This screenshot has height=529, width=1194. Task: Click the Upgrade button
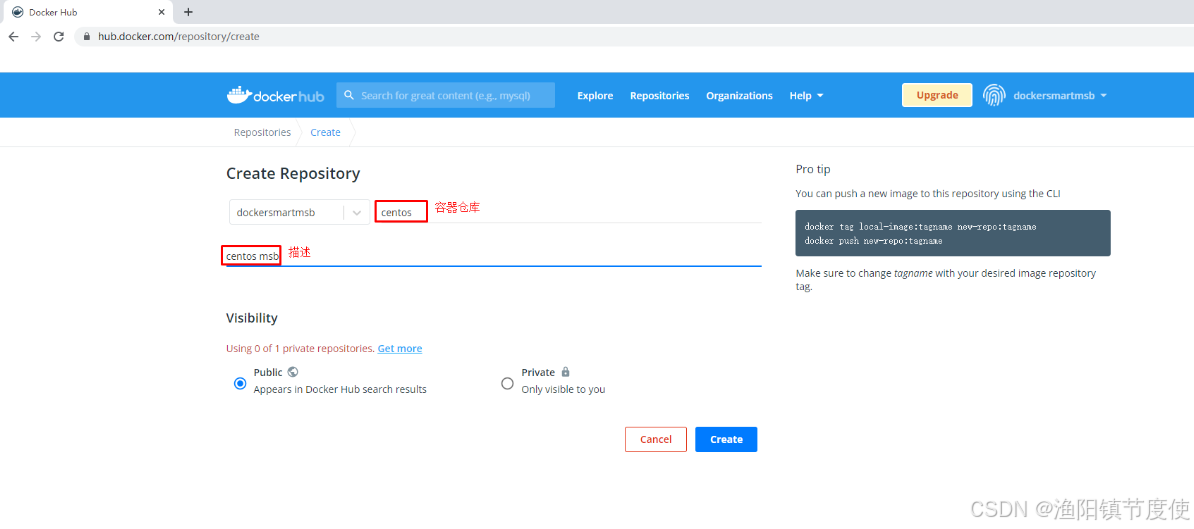(x=937, y=95)
